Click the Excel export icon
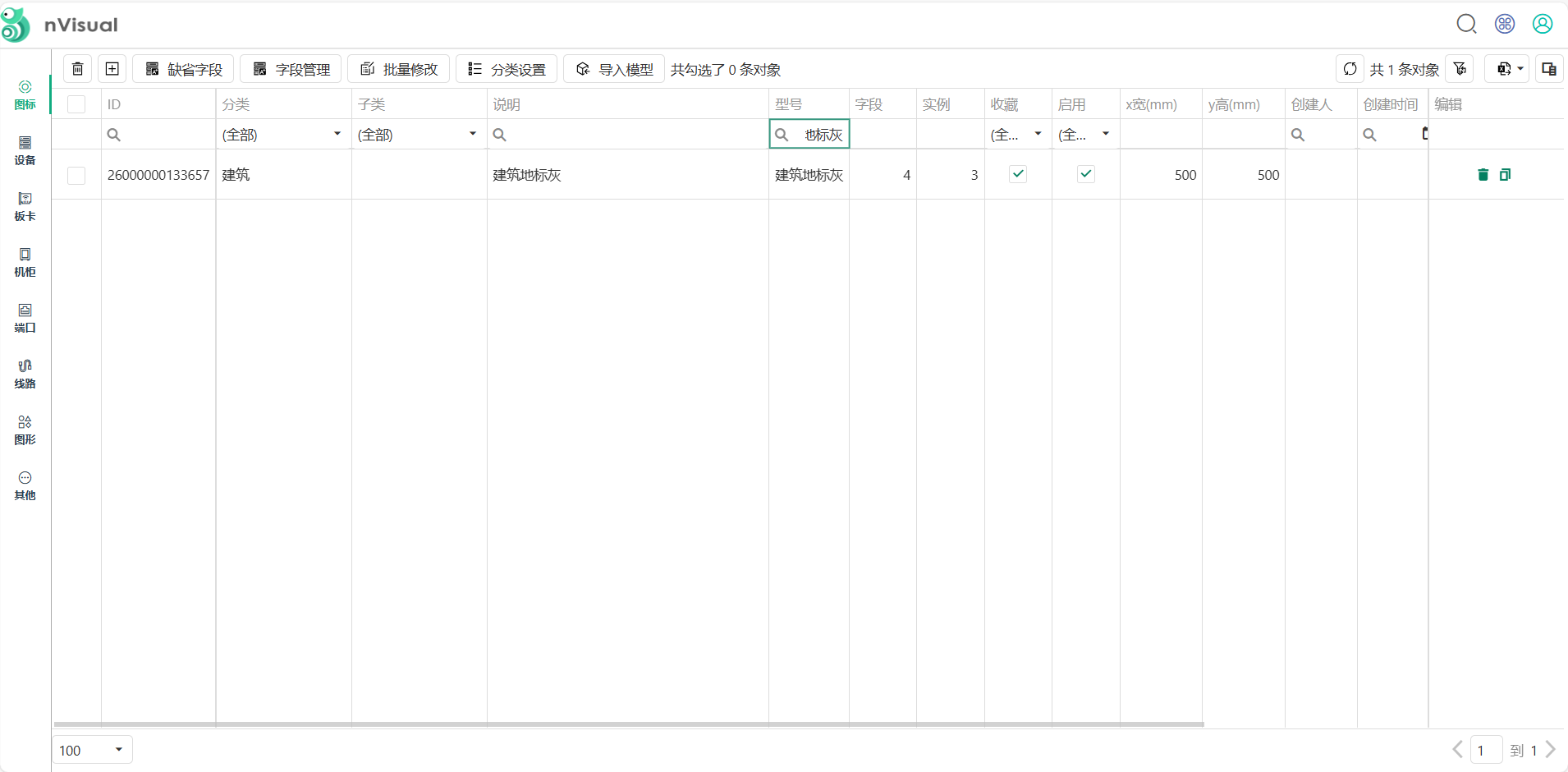 click(1503, 69)
